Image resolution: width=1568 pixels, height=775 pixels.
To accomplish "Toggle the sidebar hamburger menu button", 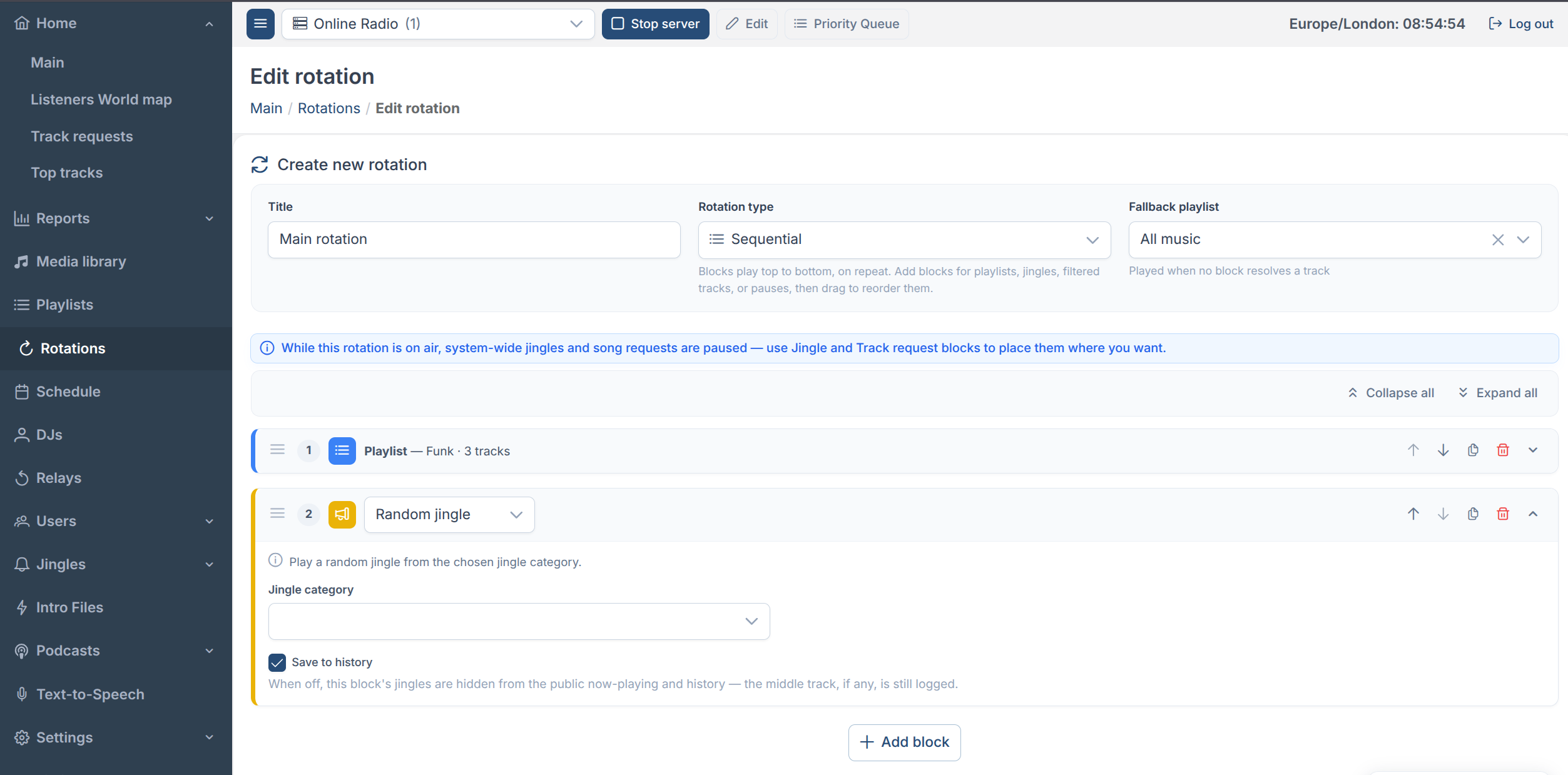I will tap(260, 24).
